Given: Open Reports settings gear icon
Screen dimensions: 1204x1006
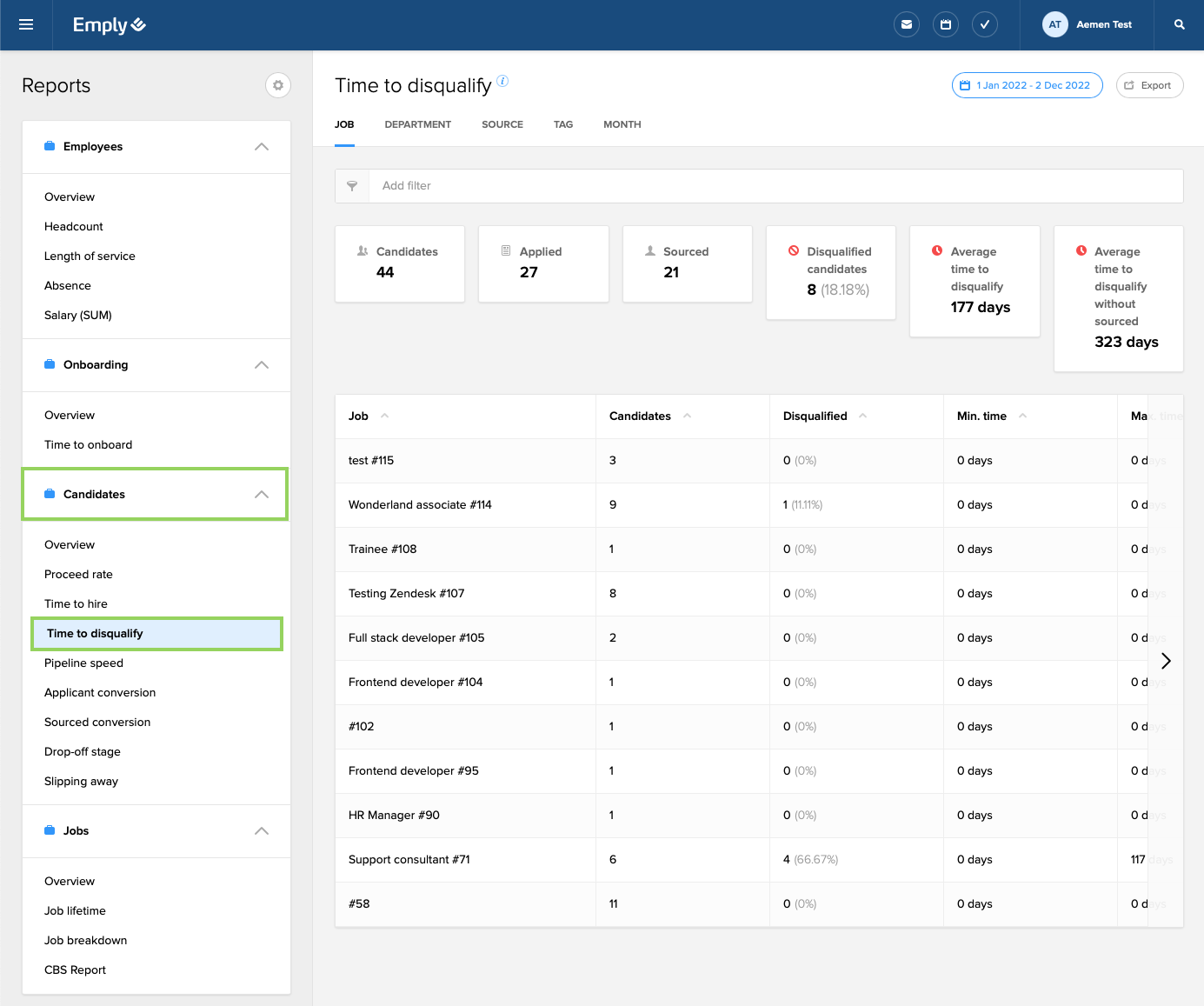Looking at the screenshot, I should click(x=277, y=85).
